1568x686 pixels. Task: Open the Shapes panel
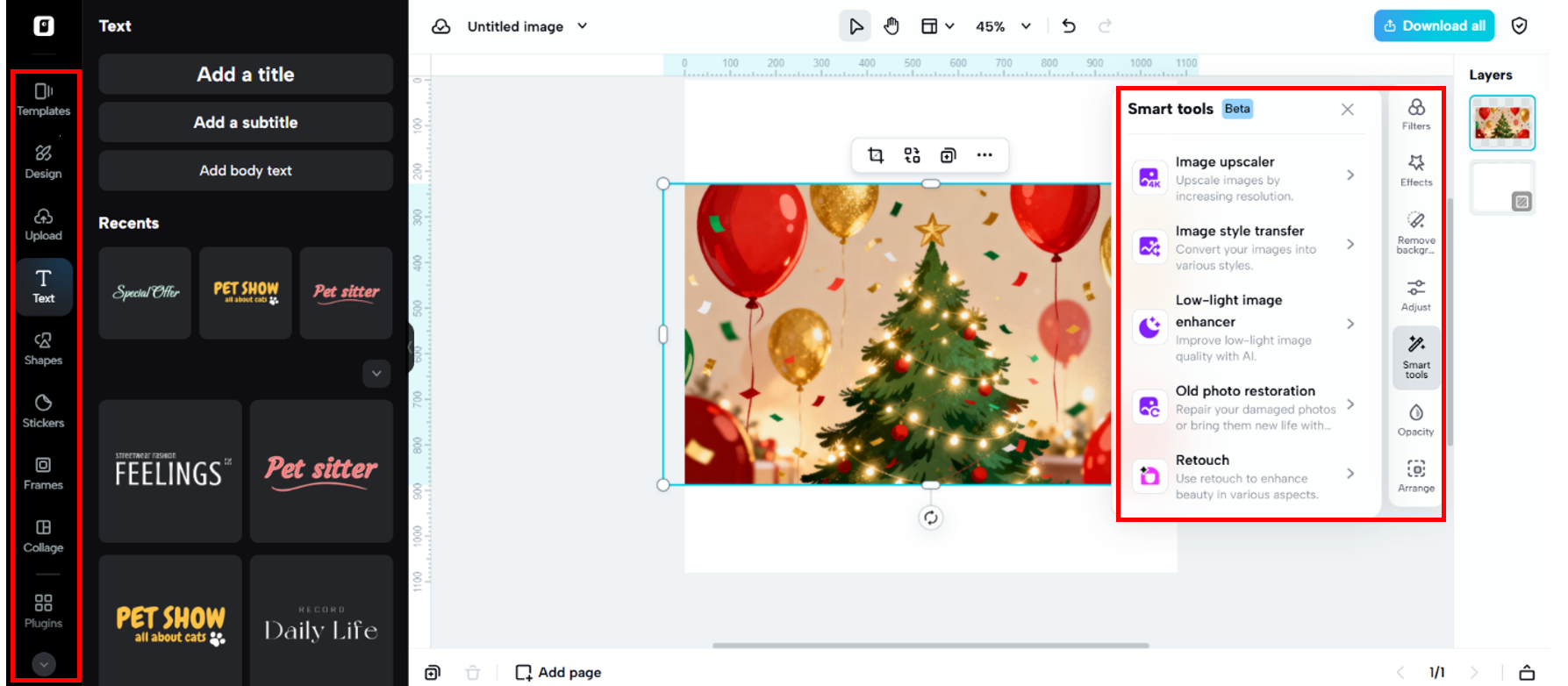point(44,348)
